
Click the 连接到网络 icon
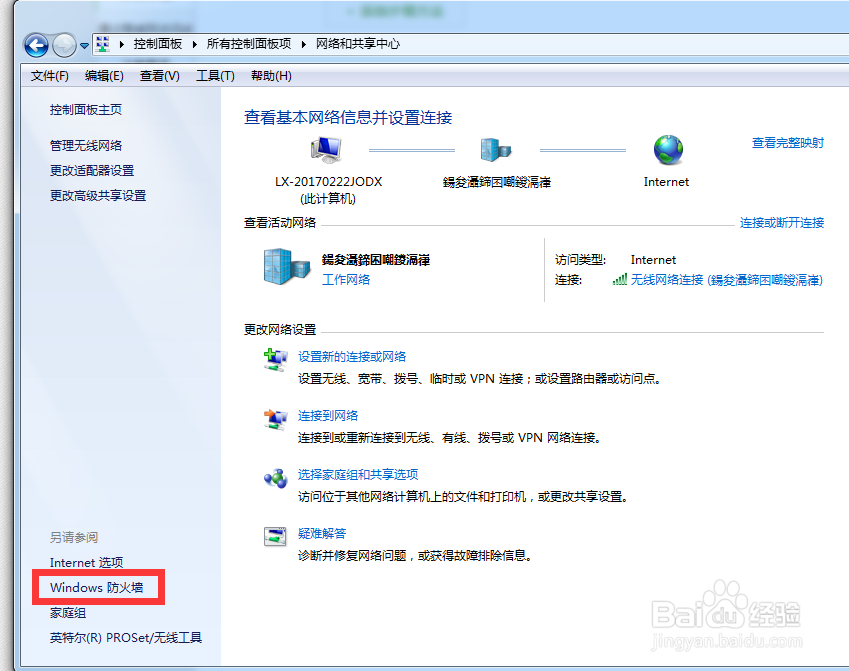coord(276,417)
